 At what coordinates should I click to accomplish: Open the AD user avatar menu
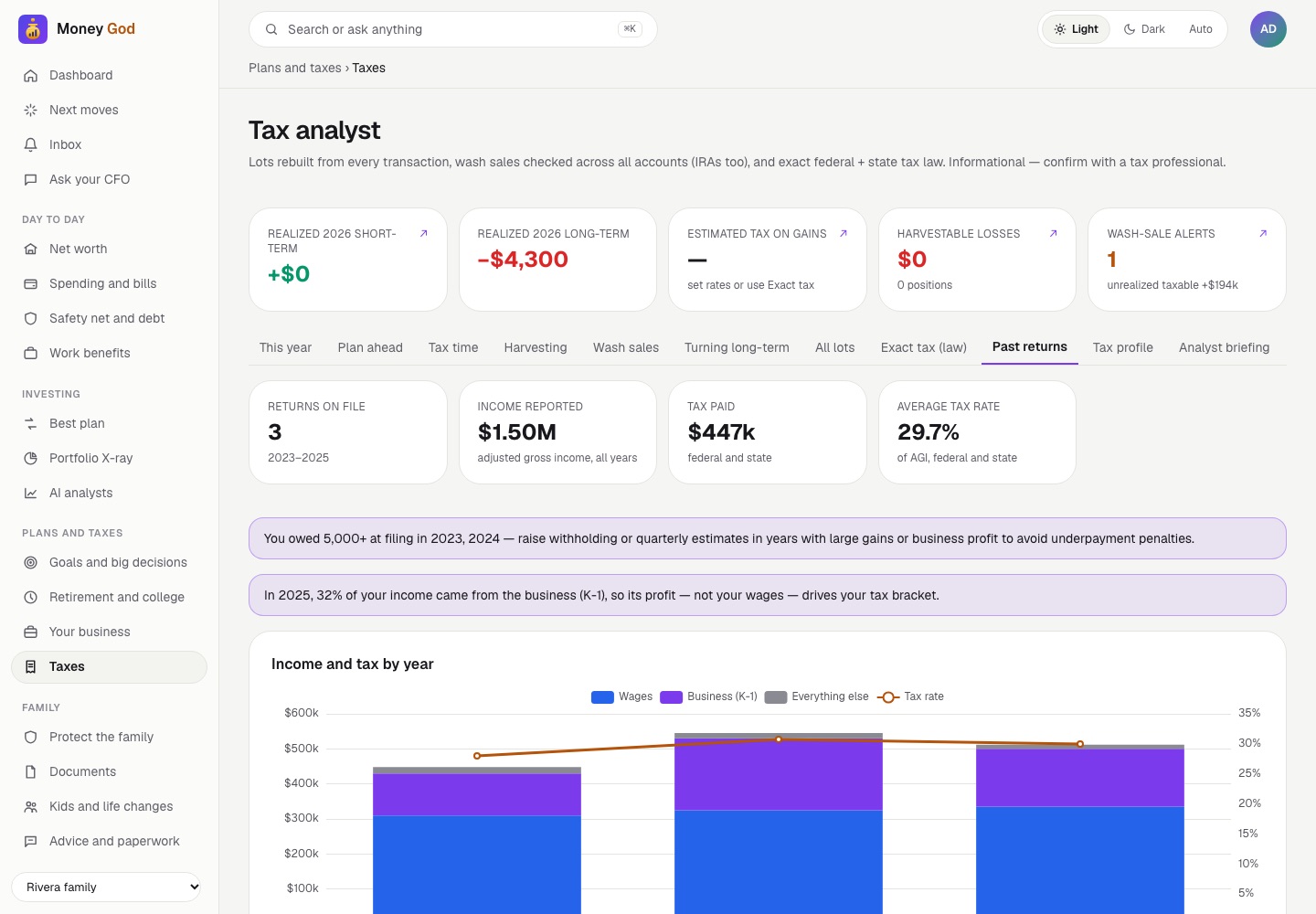[x=1268, y=29]
